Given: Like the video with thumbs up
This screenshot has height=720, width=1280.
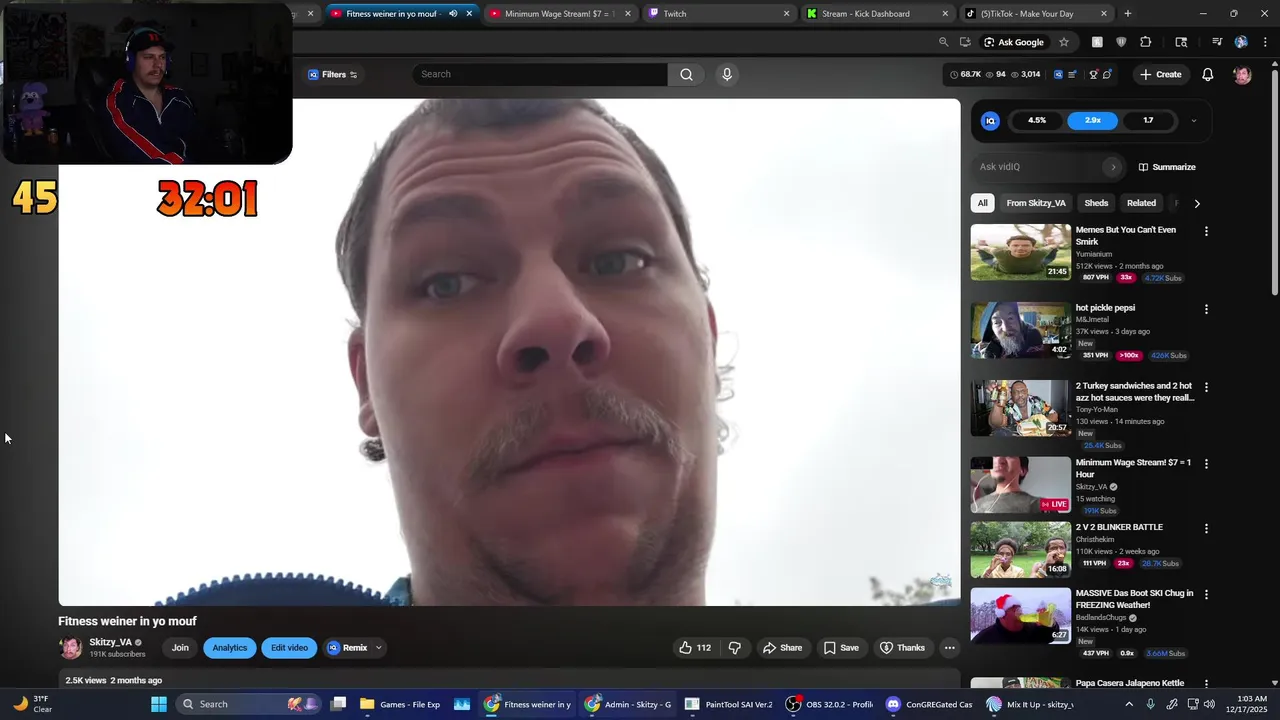Looking at the screenshot, I should coord(695,648).
